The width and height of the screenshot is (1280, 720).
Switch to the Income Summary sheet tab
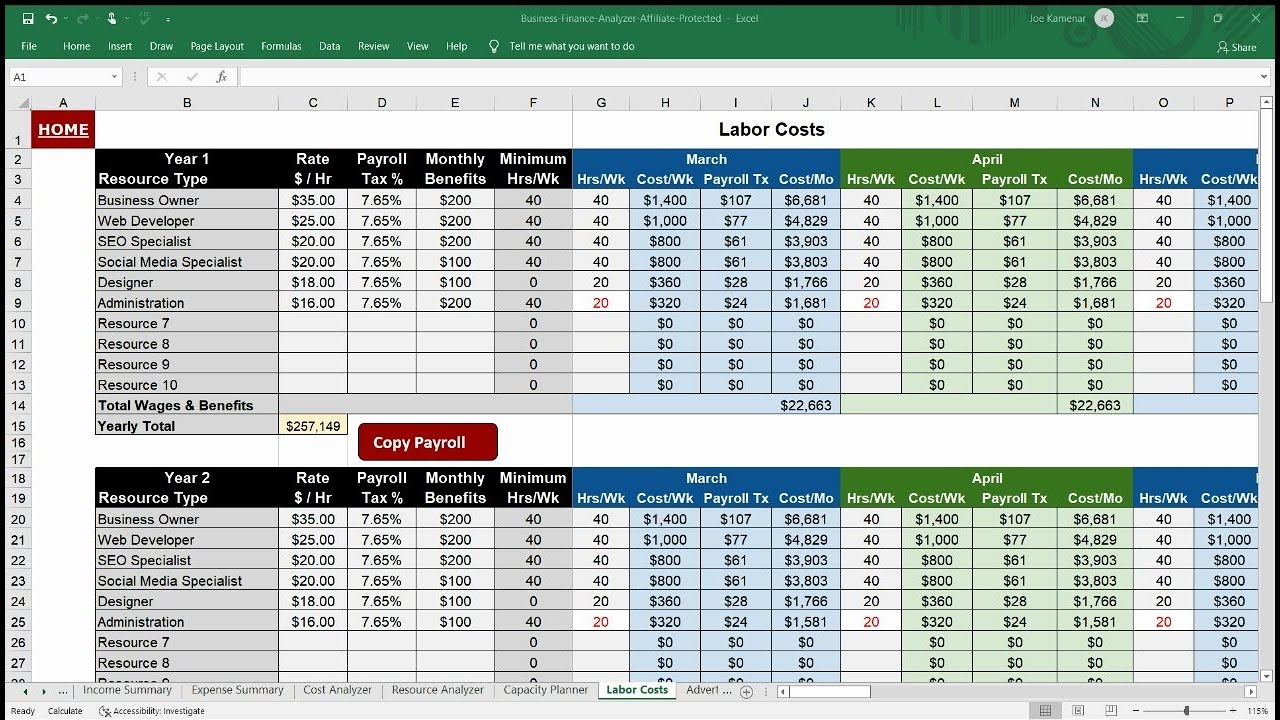(127, 690)
